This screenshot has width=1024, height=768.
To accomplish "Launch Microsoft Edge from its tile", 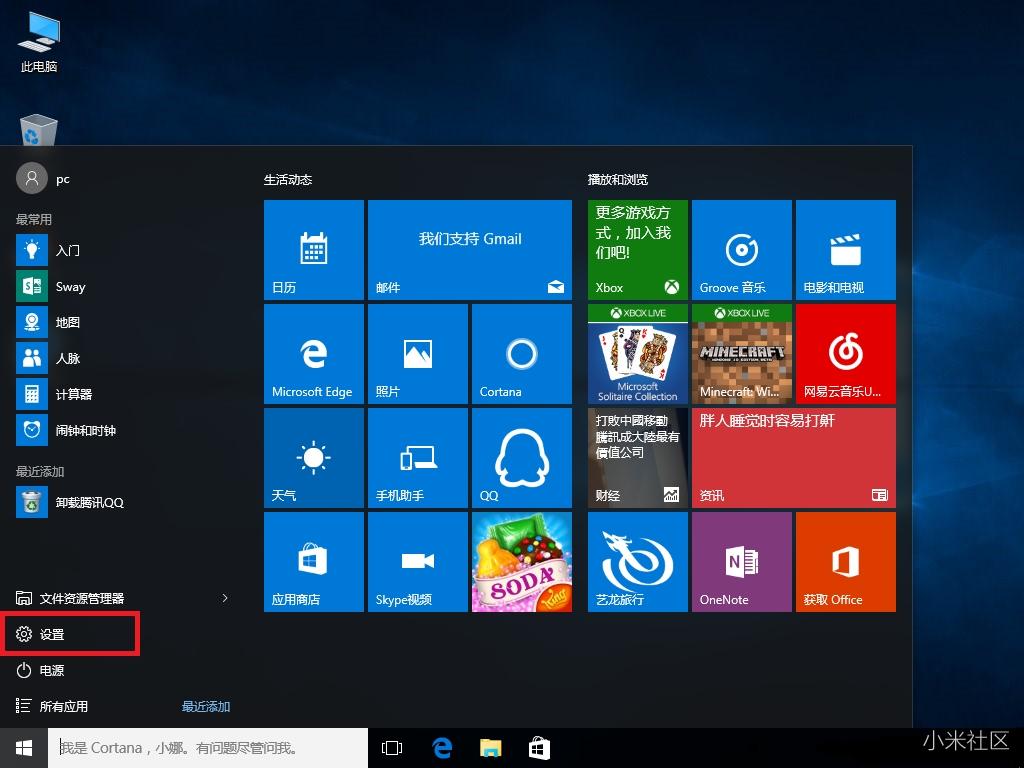I will click(x=313, y=353).
